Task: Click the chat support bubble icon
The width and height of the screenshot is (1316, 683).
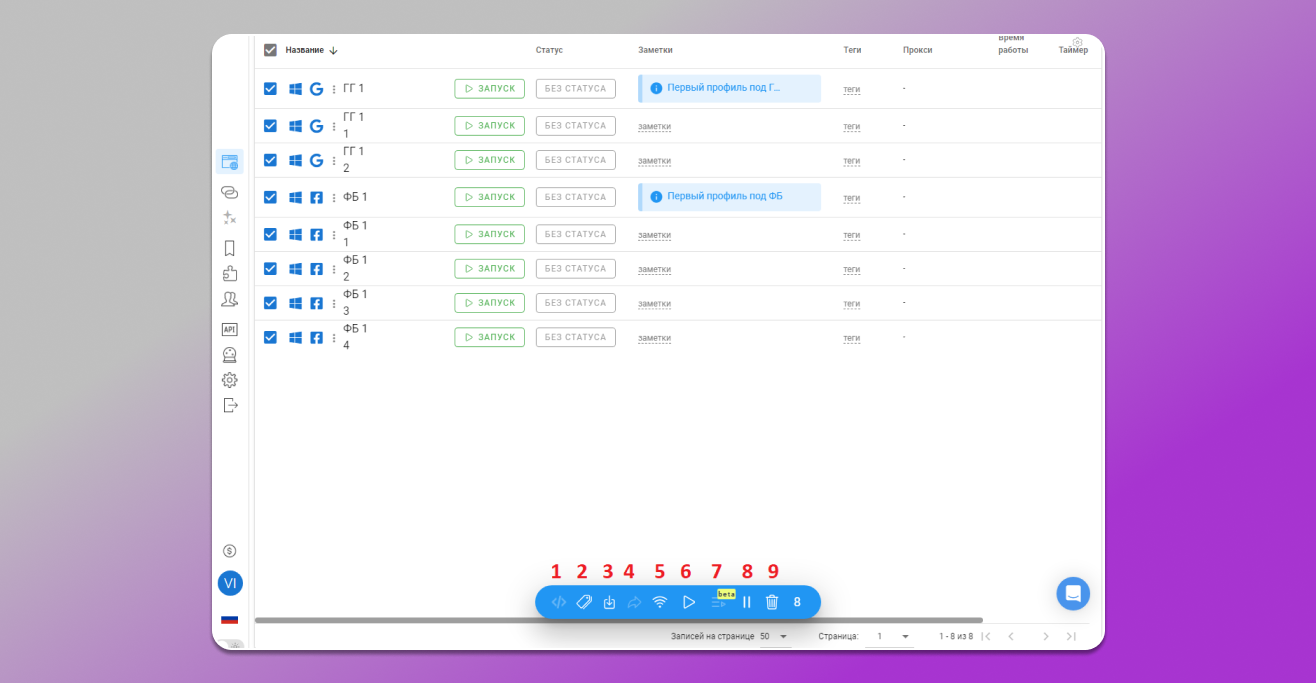Action: [1073, 593]
